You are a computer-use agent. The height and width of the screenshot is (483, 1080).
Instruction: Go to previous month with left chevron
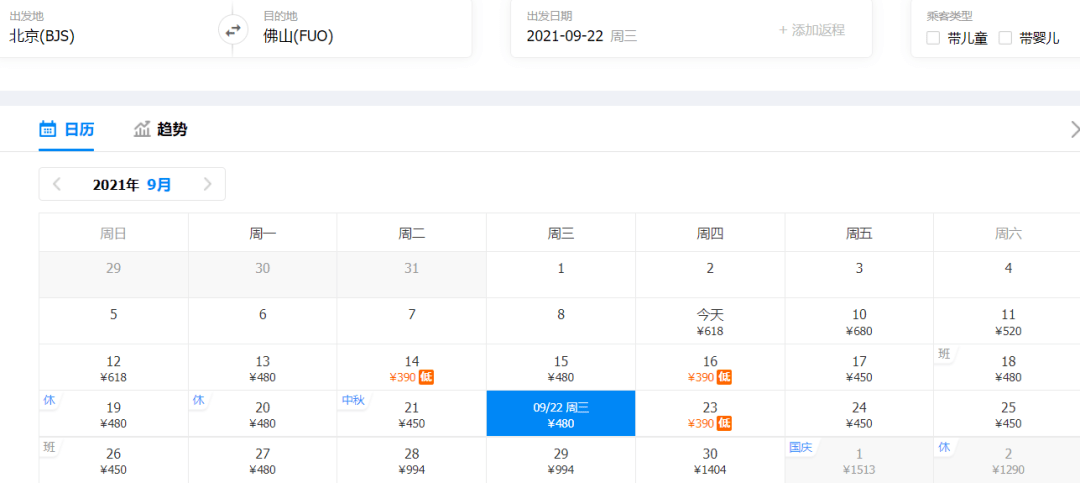(x=57, y=184)
